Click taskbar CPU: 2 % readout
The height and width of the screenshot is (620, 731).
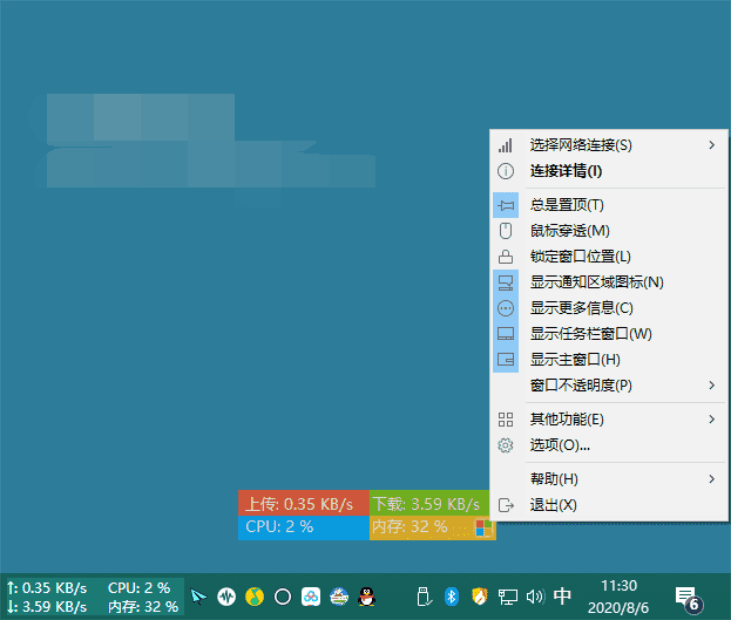[139, 588]
